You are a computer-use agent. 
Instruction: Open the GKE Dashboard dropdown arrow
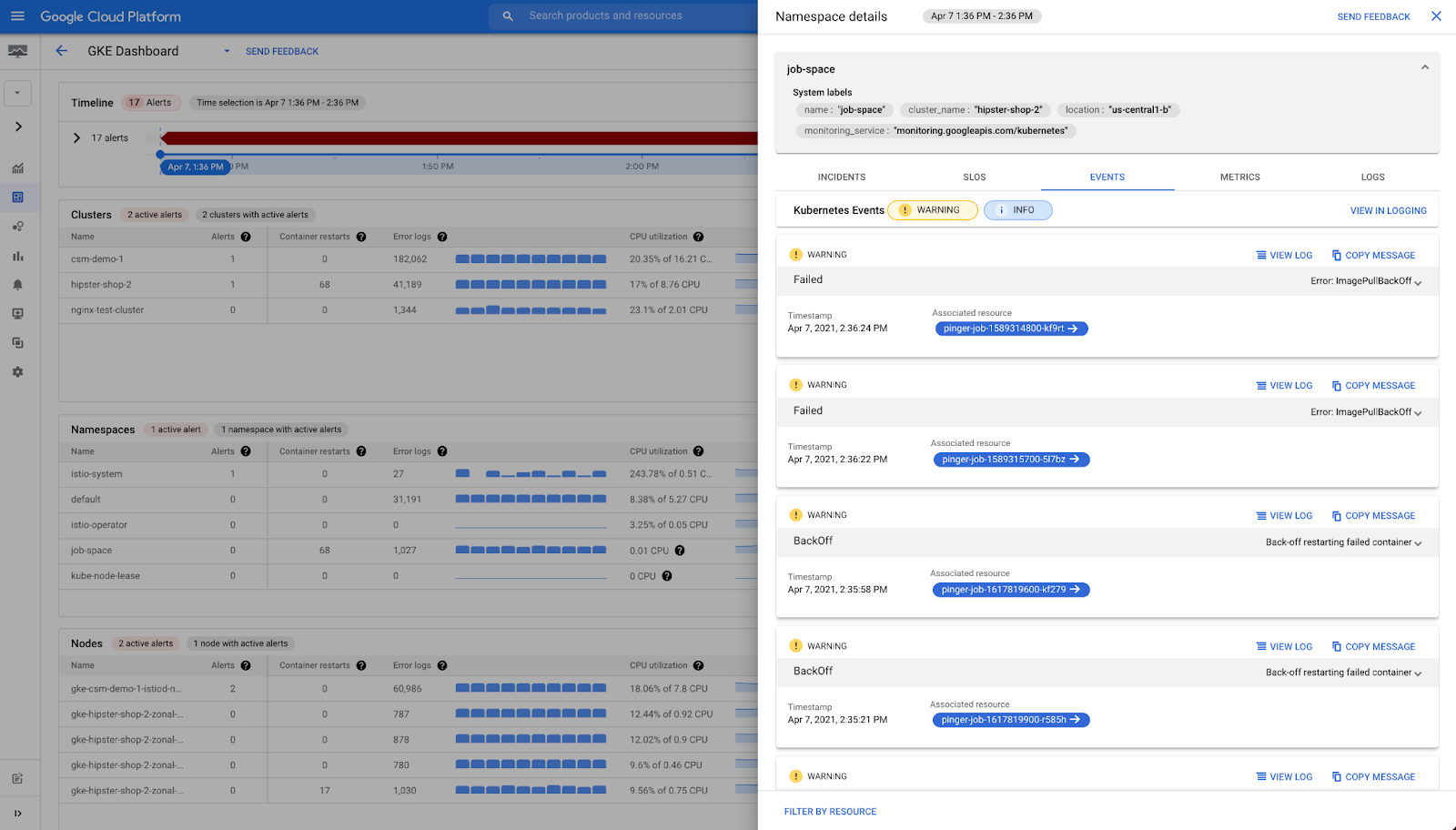point(227,51)
